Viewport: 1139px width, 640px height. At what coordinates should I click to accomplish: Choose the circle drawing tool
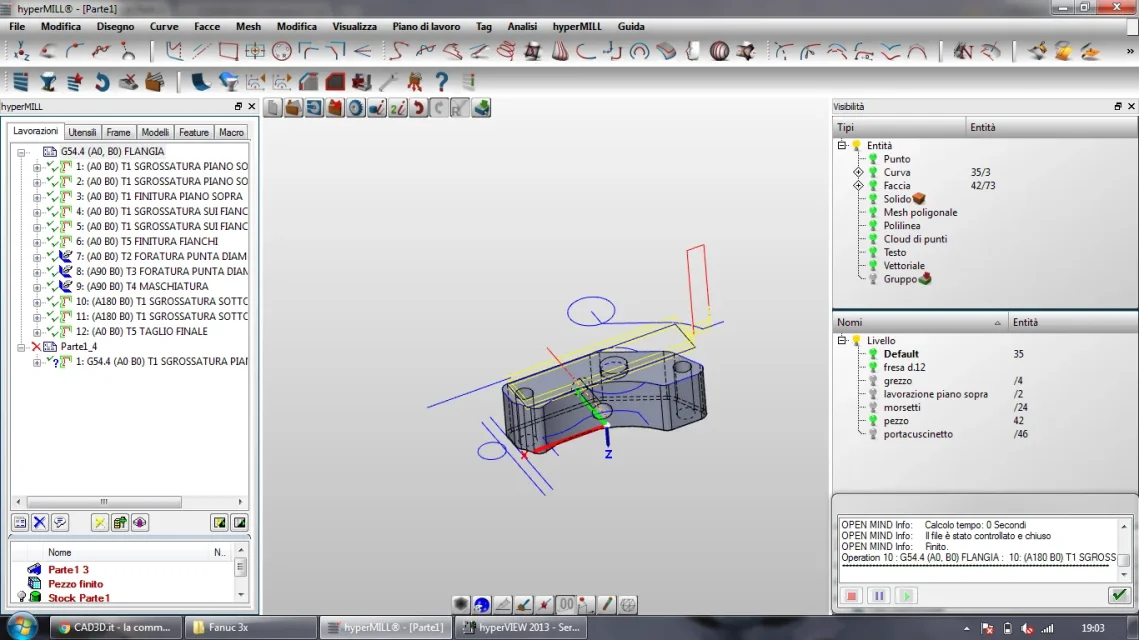point(282,52)
